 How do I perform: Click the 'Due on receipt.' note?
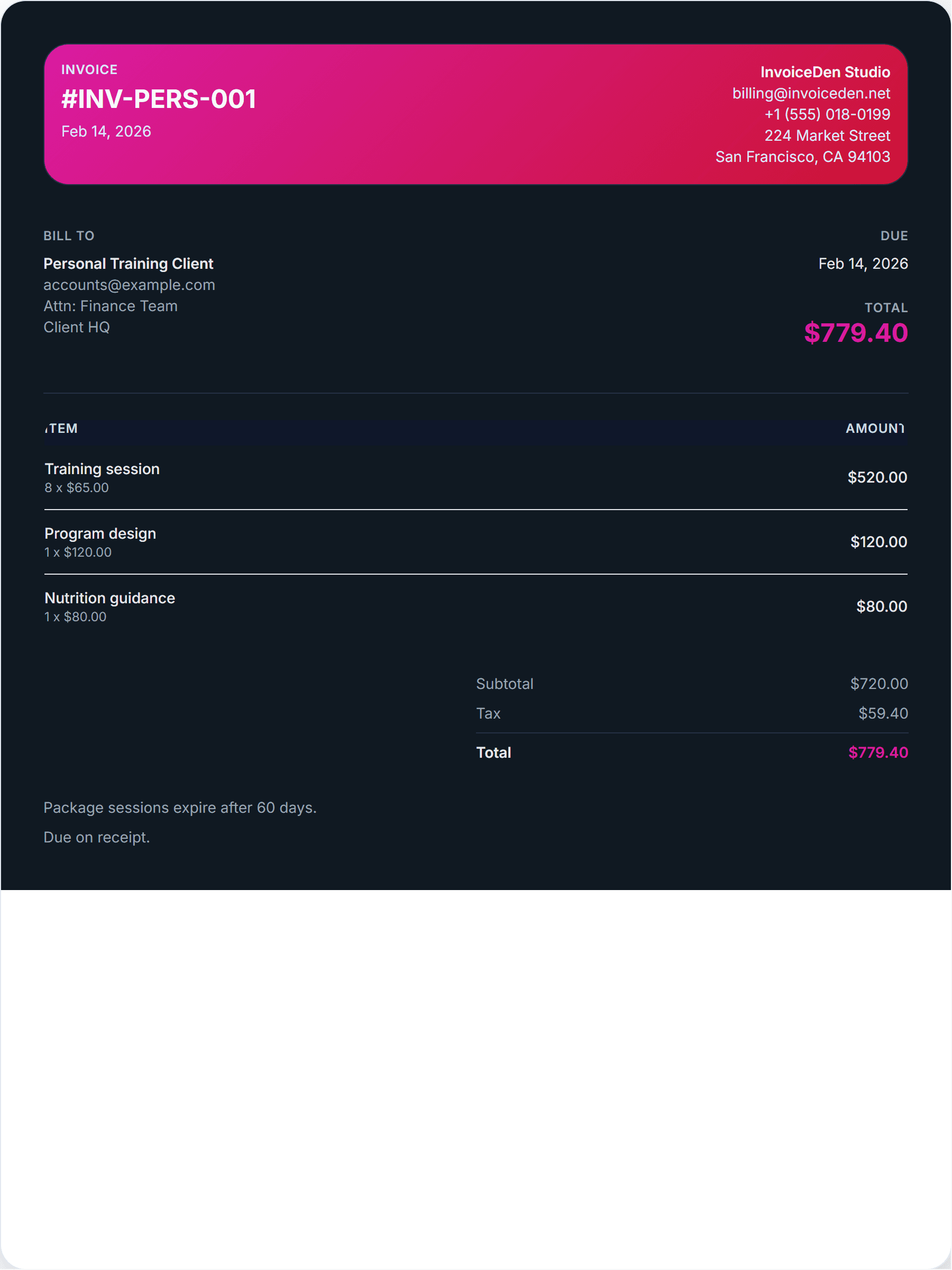tap(96, 837)
